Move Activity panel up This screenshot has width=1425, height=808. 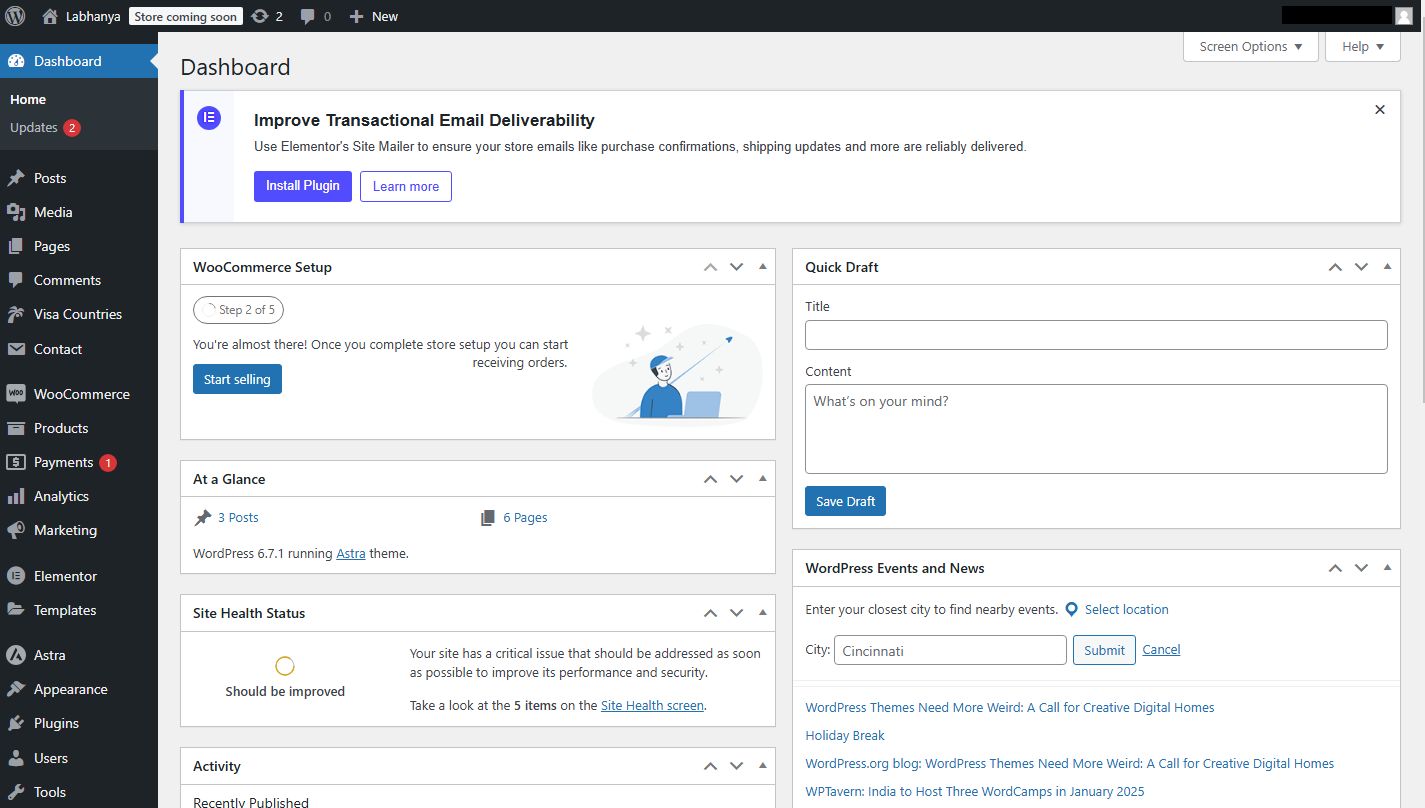[x=710, y=766]
